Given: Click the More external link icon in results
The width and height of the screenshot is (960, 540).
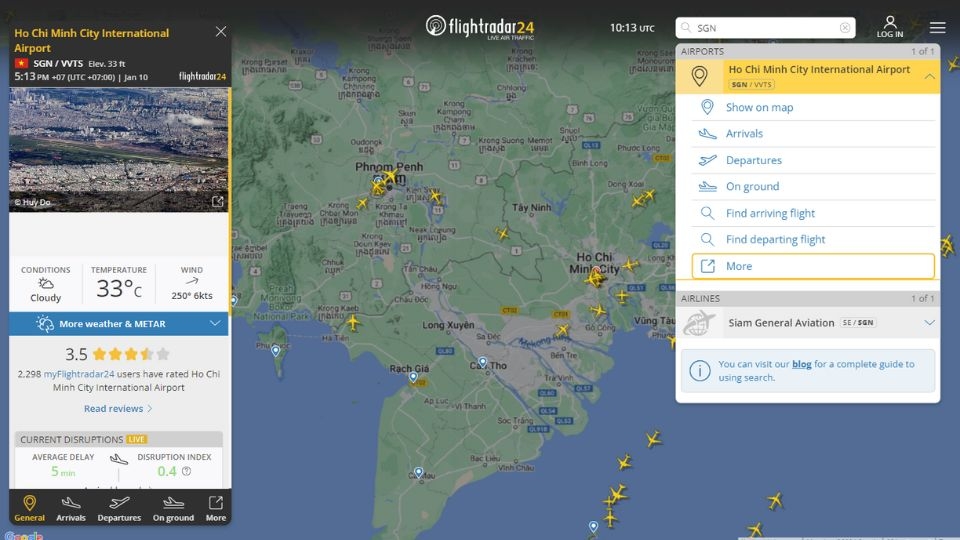Looking at the screenshot, I should pyautogui.click(x=708, y=266).
